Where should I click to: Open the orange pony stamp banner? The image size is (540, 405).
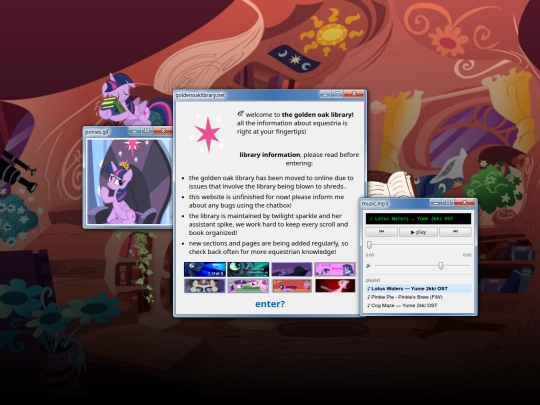(x=292, y=286)
